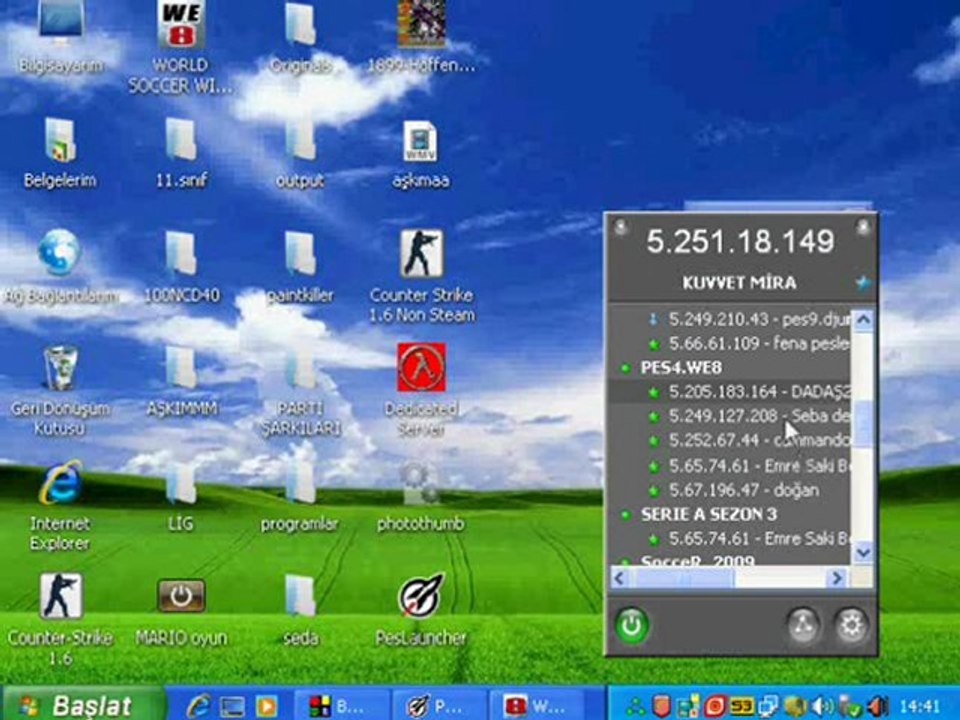Open Ağ Bağlantılarım globe icon
The width and height of the screenshot is (960, 720).
click(x=59, y=267)
